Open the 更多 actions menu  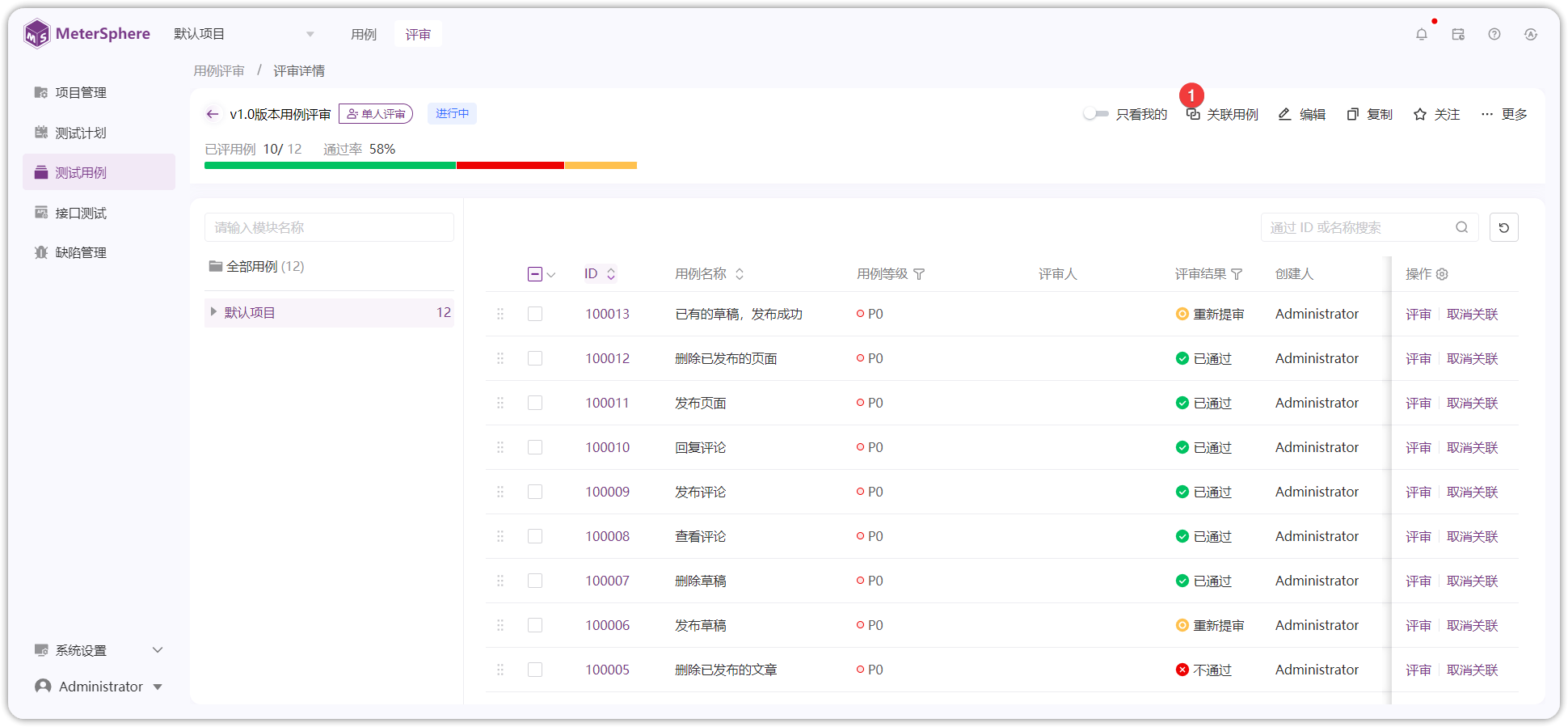coord(1504,114)
